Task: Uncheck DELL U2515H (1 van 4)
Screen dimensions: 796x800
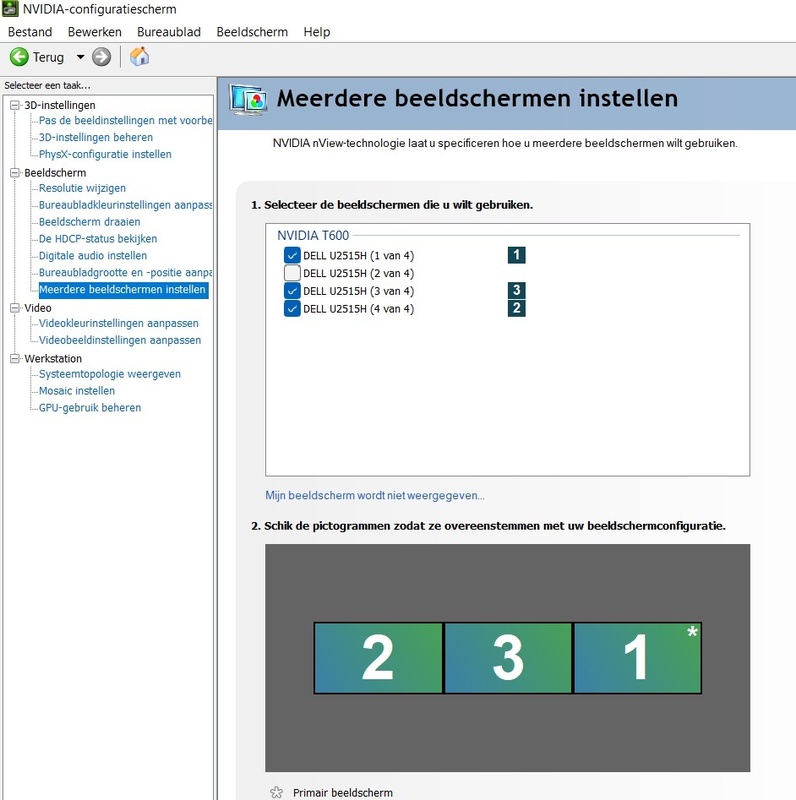Action: click(292, 255)
